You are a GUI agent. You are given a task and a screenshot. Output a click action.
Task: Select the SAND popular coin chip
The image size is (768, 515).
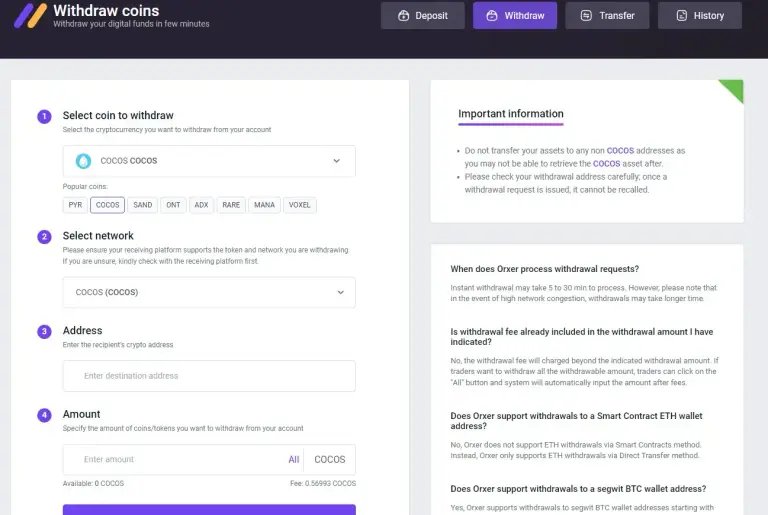click(x=143, y=205)
